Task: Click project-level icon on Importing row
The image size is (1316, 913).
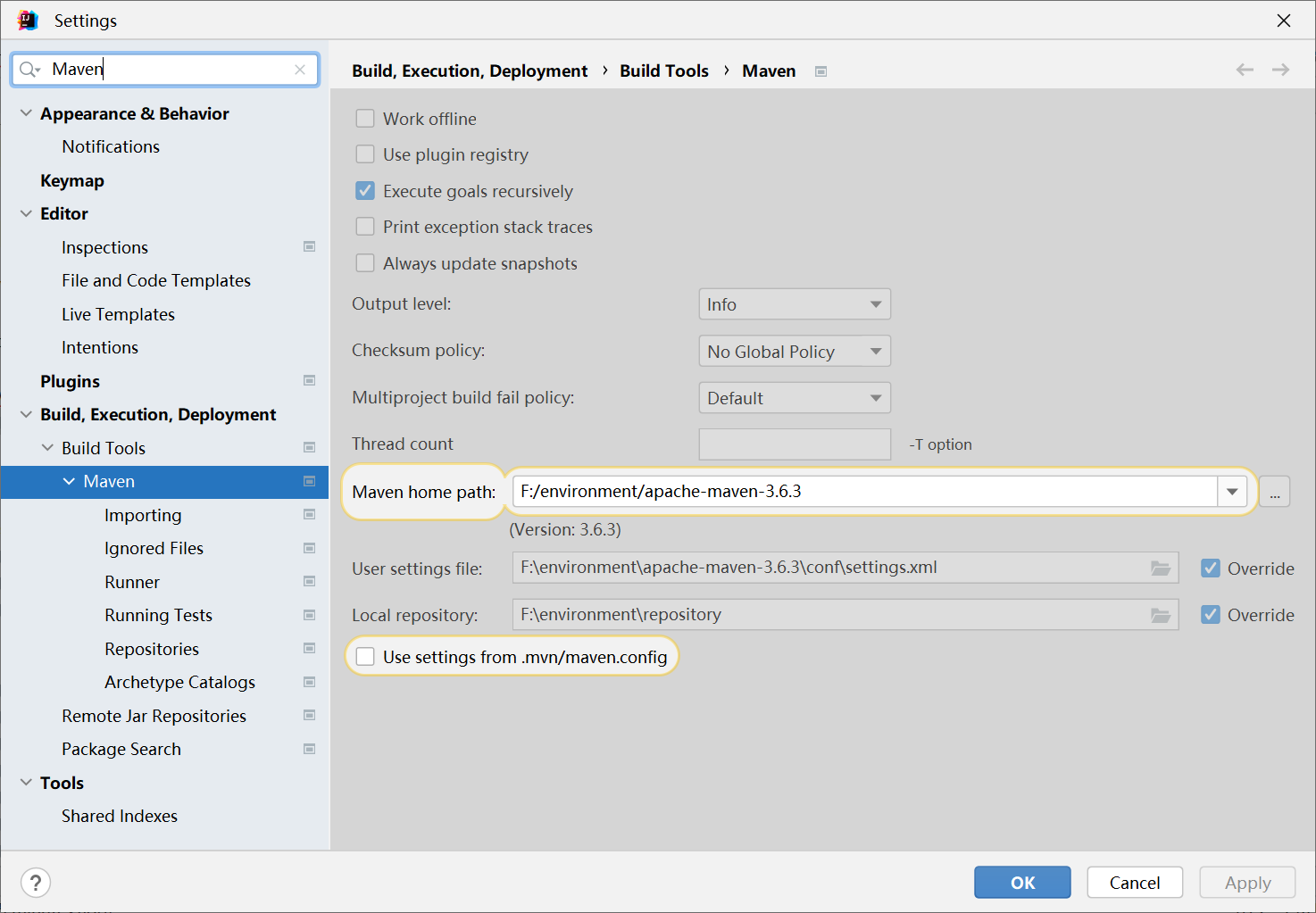Action: 310,515
